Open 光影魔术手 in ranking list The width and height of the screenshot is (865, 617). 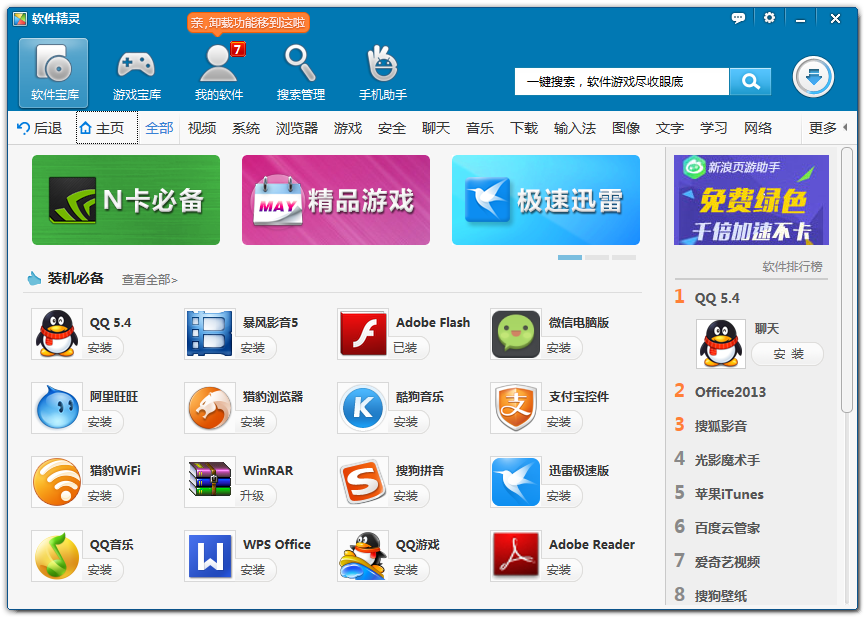(727, 460)
